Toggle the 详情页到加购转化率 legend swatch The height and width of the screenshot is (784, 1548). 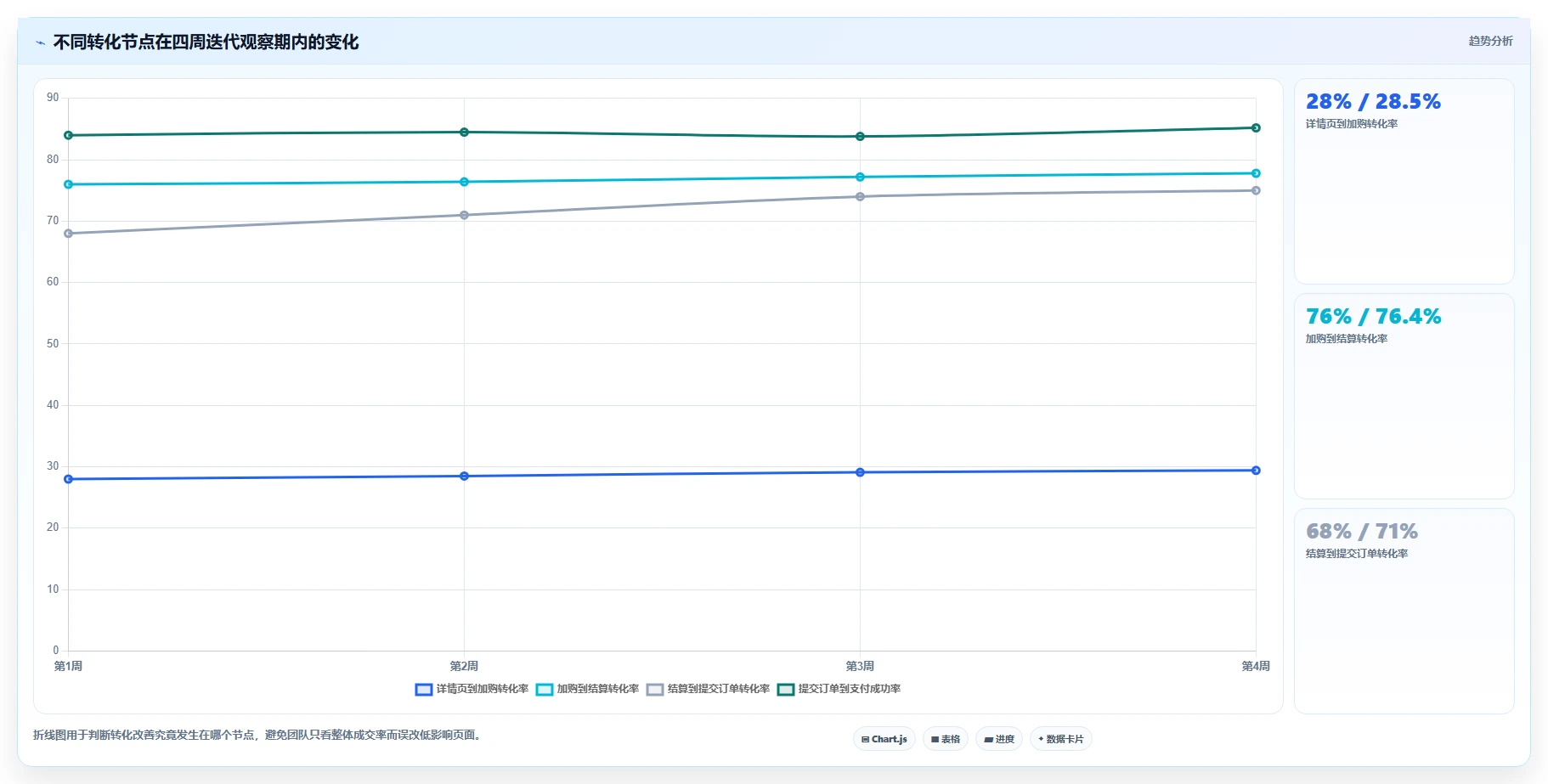[424, 689]
